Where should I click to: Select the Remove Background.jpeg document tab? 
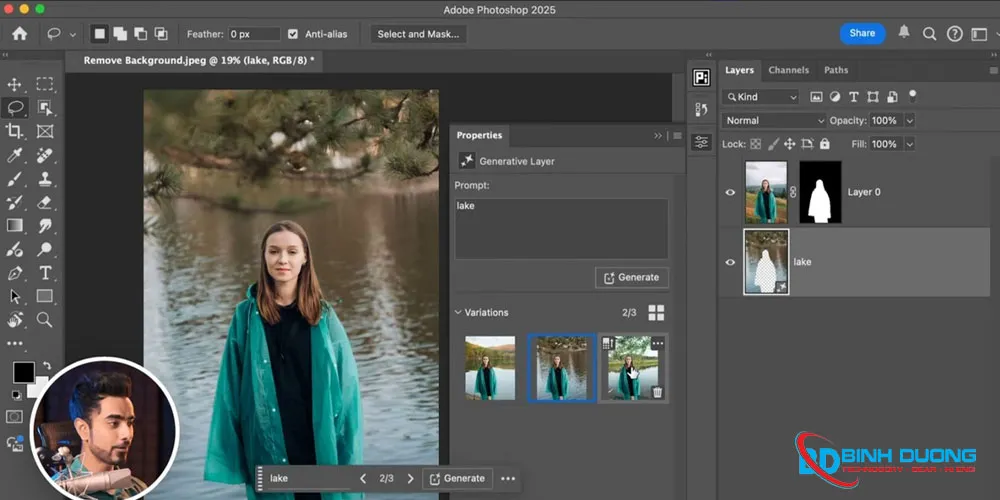[x=198, y=61]
